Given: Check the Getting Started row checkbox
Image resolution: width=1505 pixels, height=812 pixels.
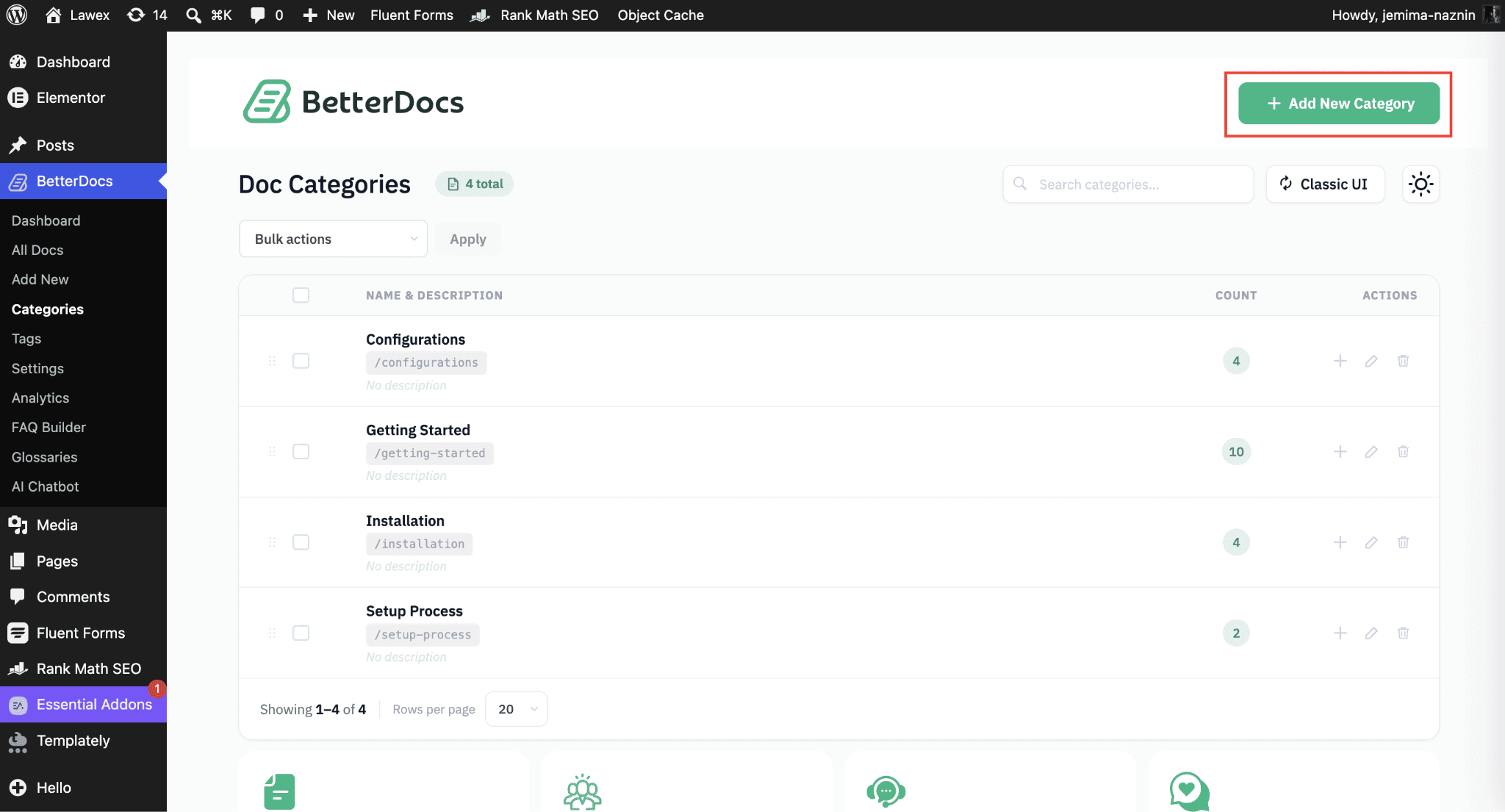Looking at the screenshot, I should pos(301,451).
